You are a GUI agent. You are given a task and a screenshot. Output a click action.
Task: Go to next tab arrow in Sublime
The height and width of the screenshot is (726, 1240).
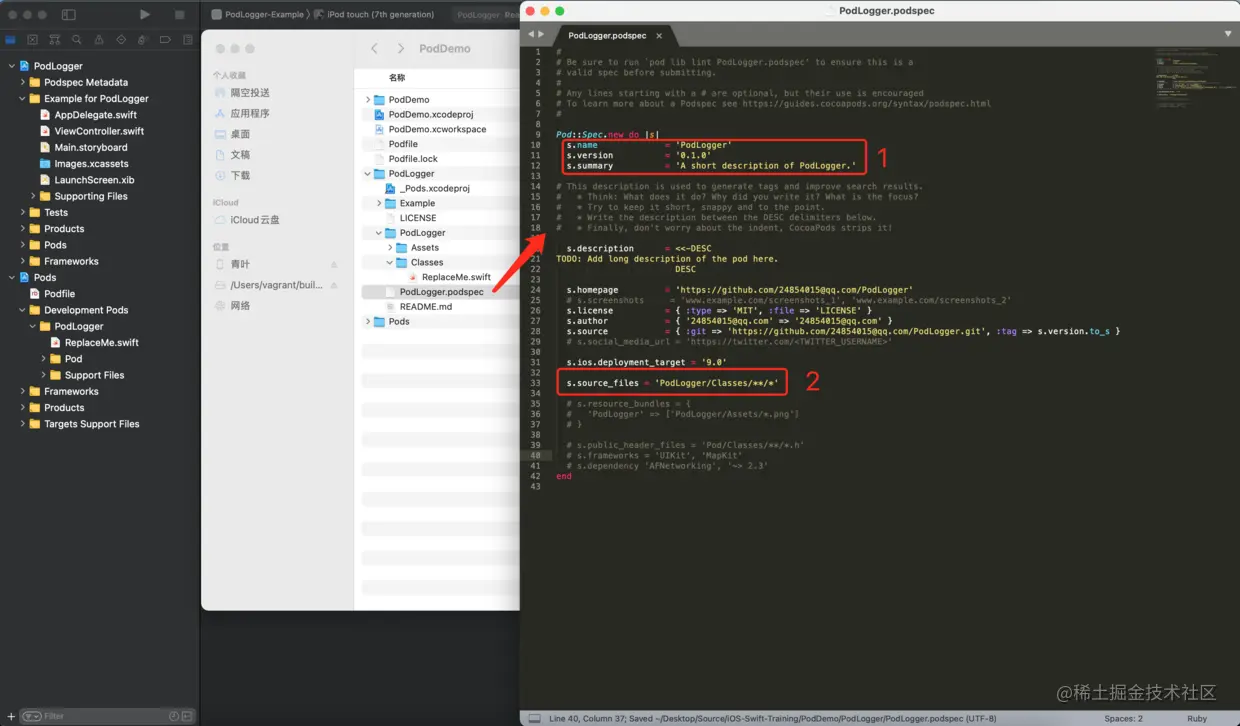(541, 35)
